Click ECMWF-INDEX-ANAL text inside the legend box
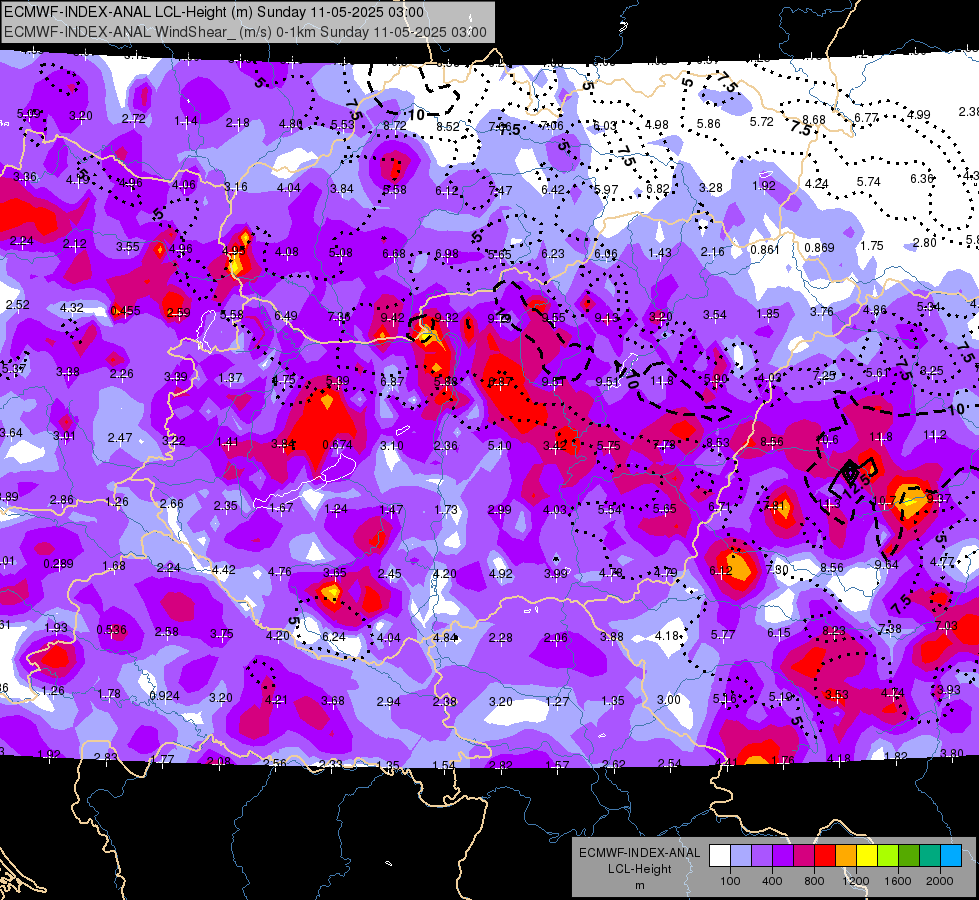Screen dimensions: 979x900 pos(640,853)
